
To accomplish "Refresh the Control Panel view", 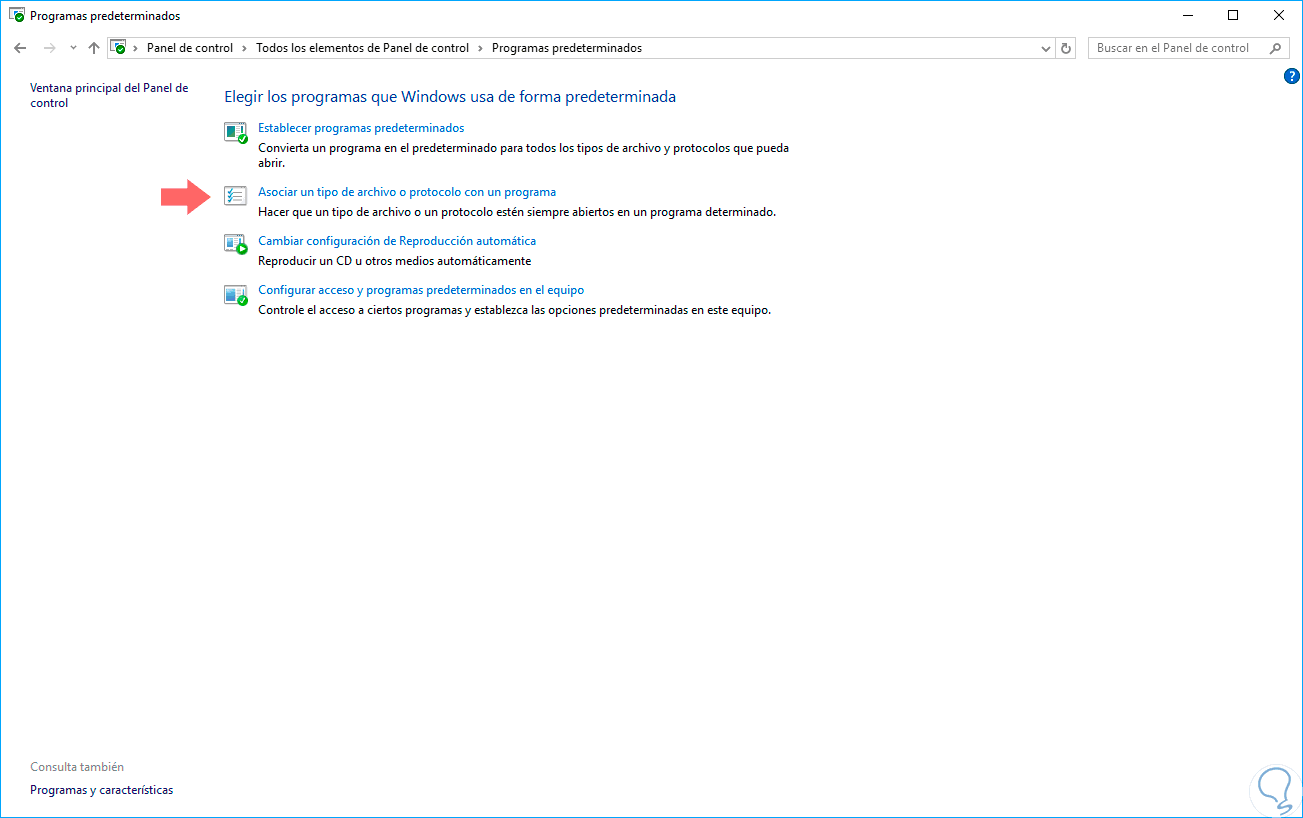I will click(1066, 48).
